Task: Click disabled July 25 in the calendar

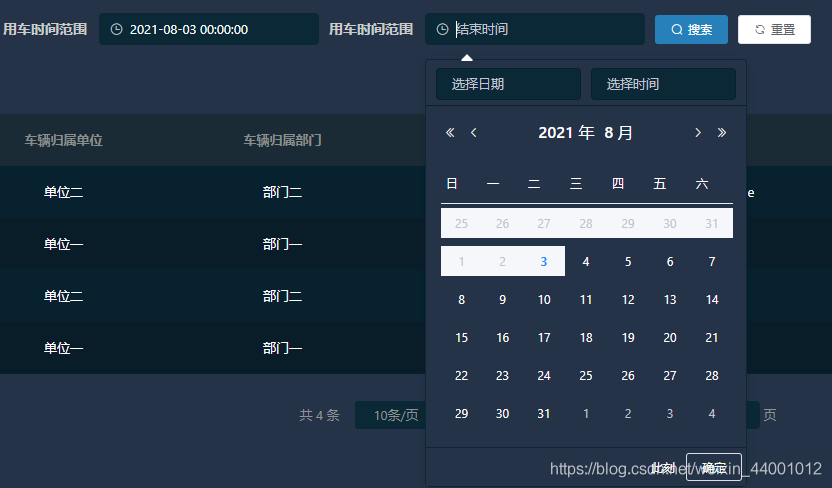Action: [x=462, y=223]
